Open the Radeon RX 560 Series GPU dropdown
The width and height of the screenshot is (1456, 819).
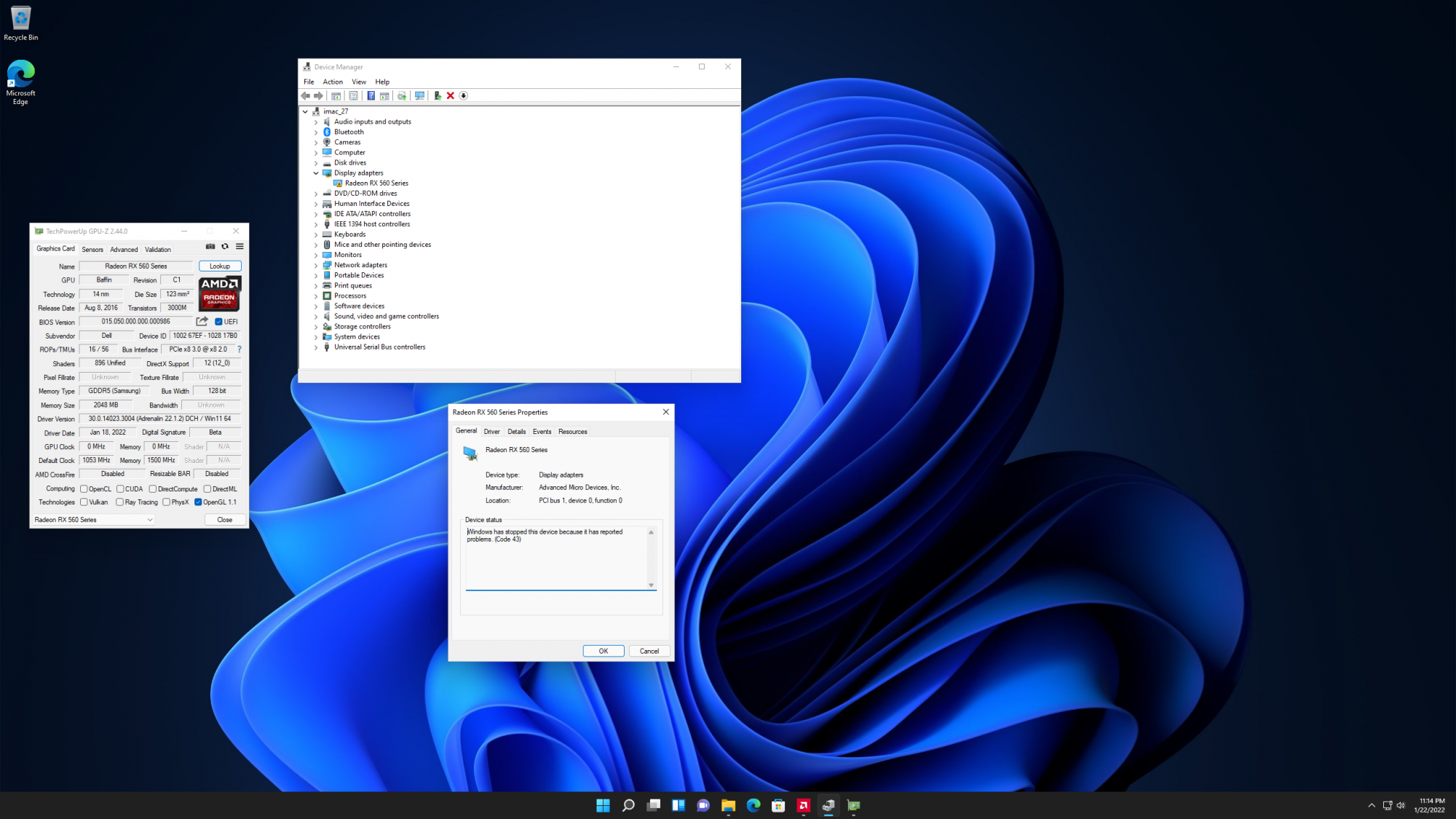94,520
